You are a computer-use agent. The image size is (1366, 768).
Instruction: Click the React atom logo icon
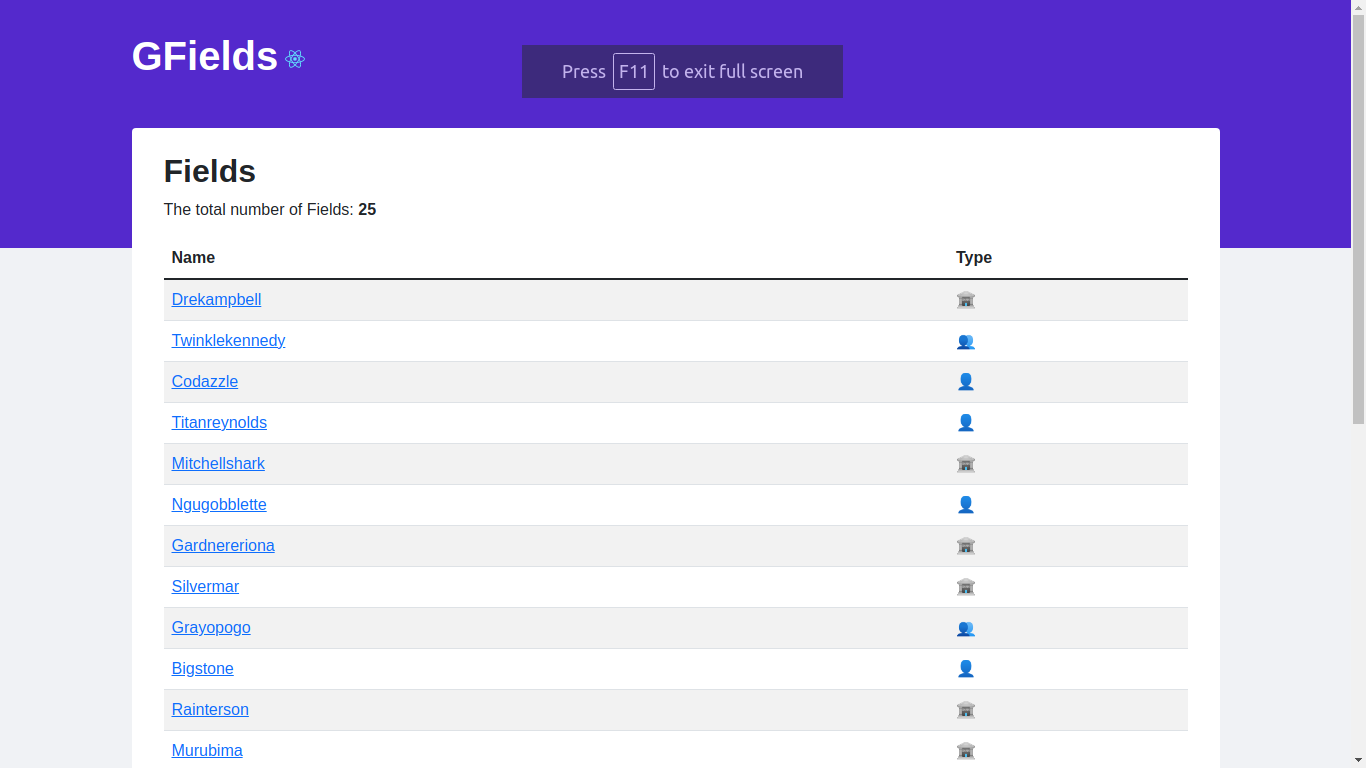click(294, 59)
